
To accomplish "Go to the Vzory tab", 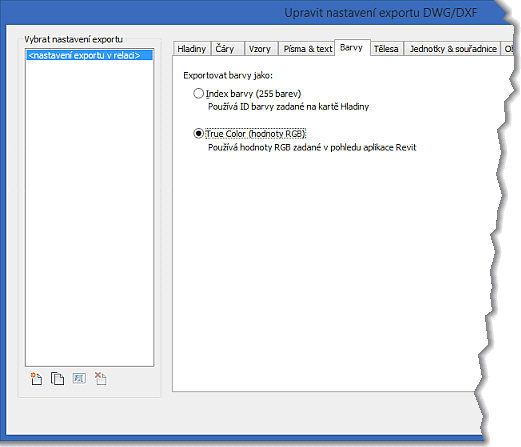I will (x=260, y=49).
